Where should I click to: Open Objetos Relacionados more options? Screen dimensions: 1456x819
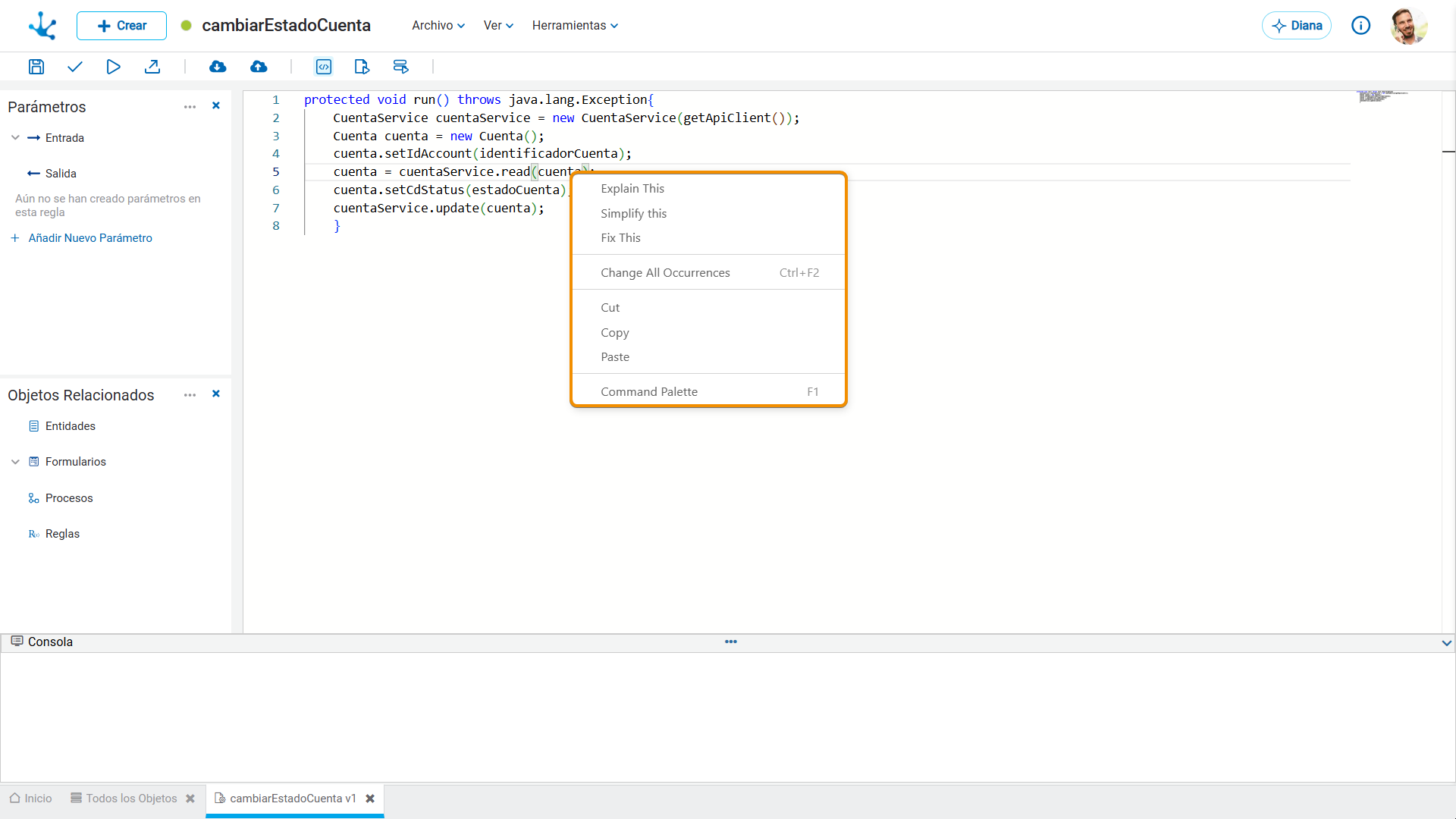click(190, 395)
